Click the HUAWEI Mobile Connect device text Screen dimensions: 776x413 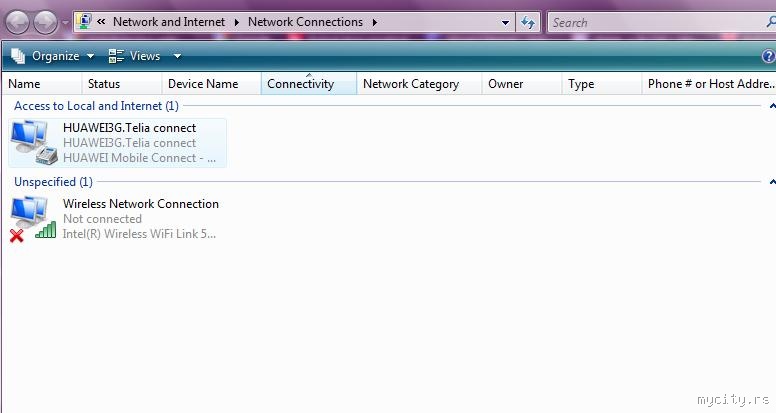click(x=140, y=158)
